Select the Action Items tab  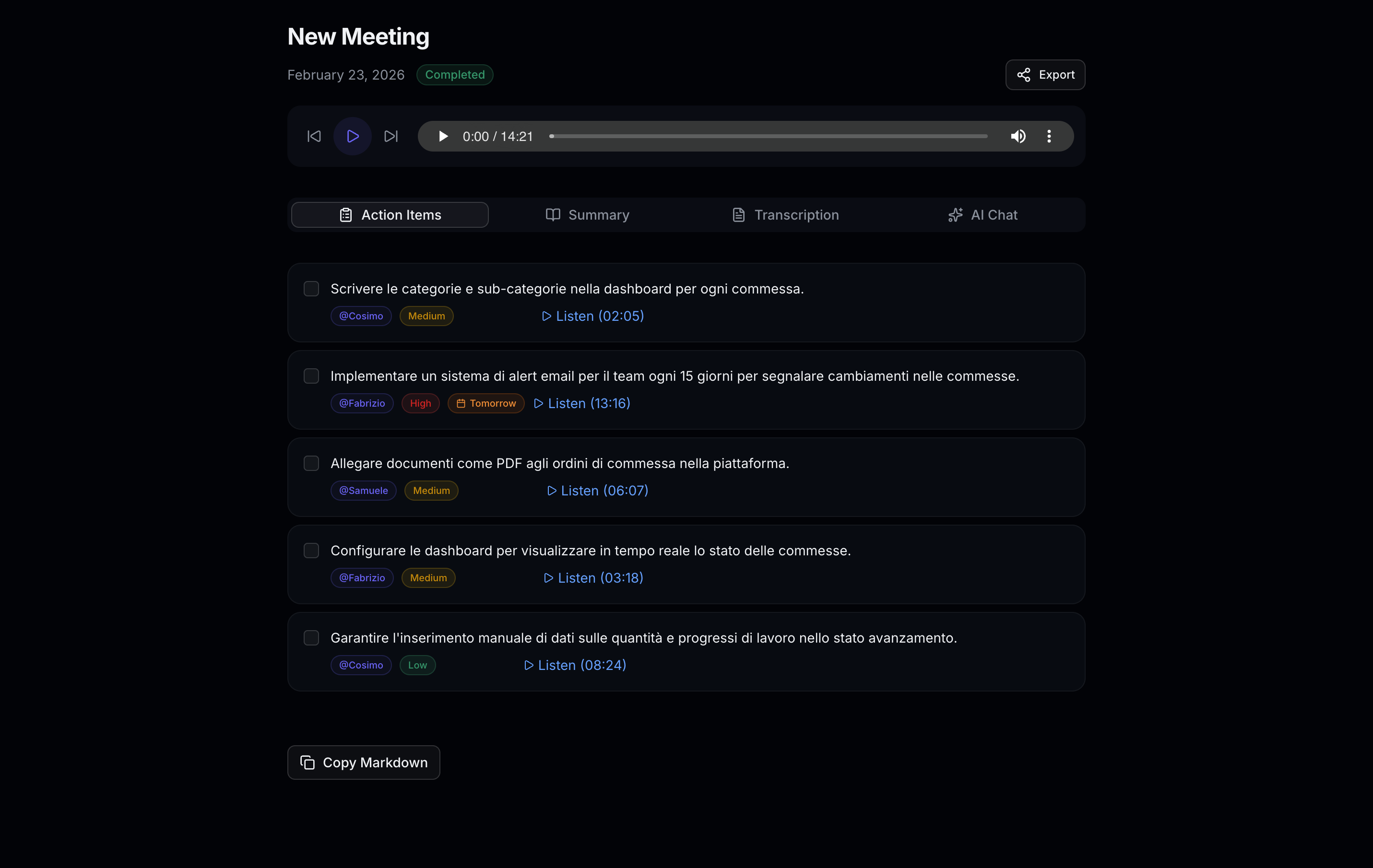click(390, 215)
